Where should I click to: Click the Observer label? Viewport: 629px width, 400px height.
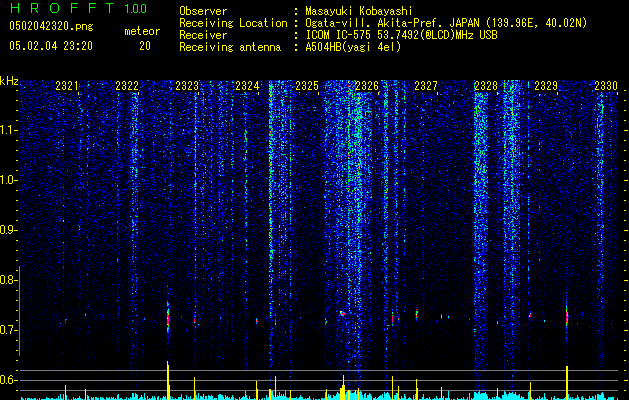[x=203, y=11]
